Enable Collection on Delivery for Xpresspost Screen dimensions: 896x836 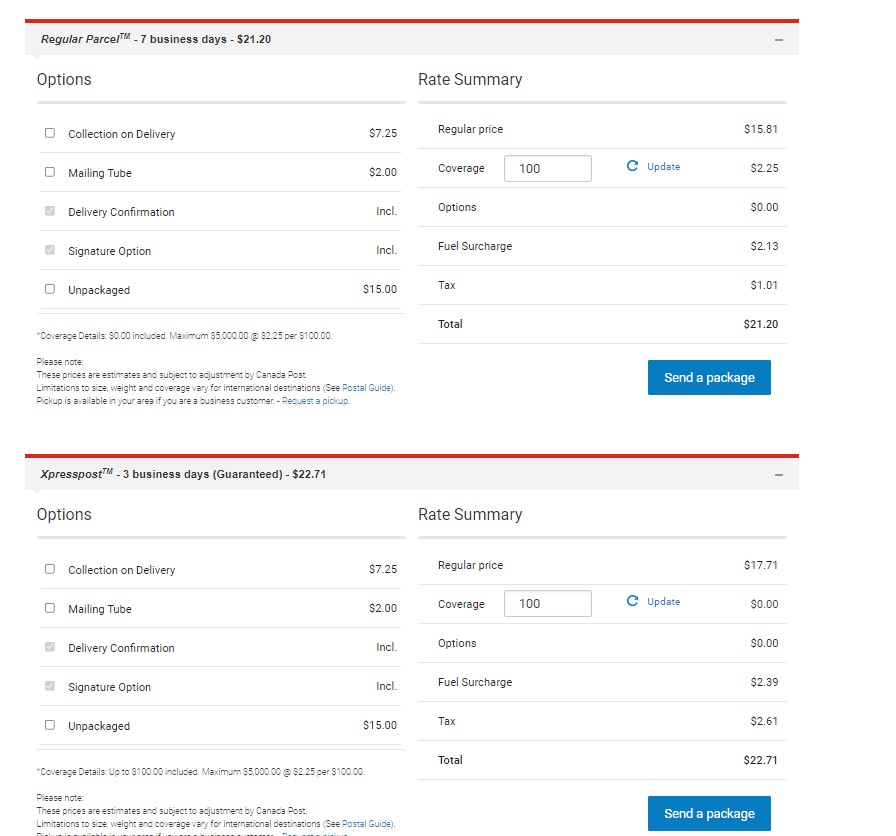pyautogui.click(x=49, y=568)
